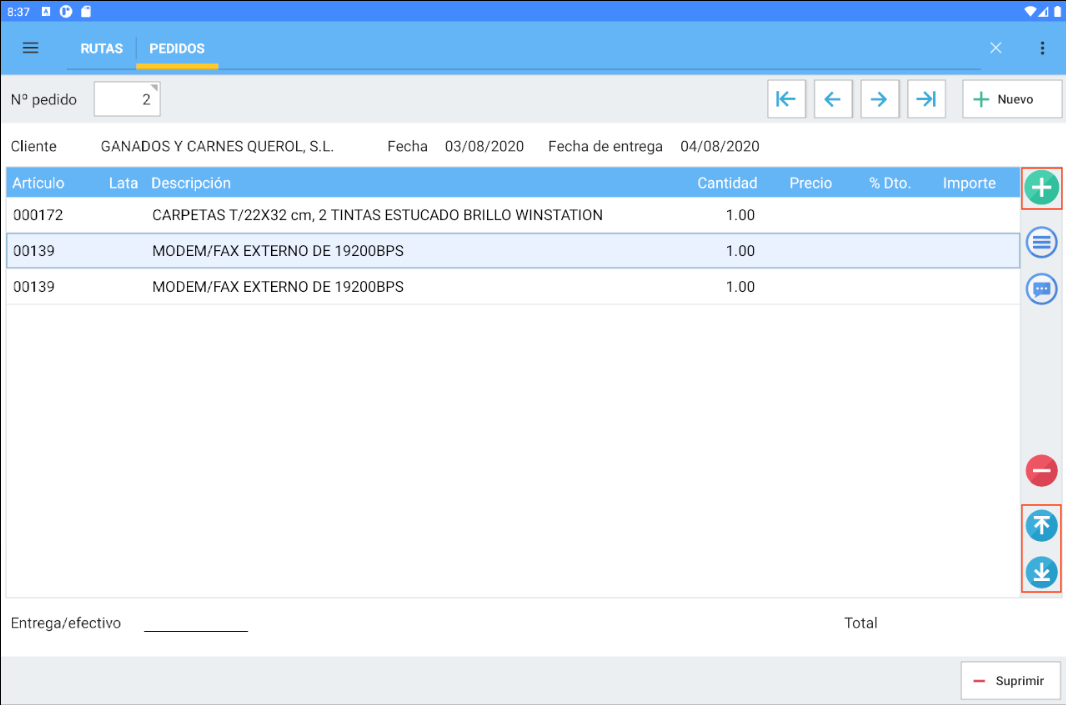Tap the battery status icon
The image size is (1066, 705).
click(1057, 12)
